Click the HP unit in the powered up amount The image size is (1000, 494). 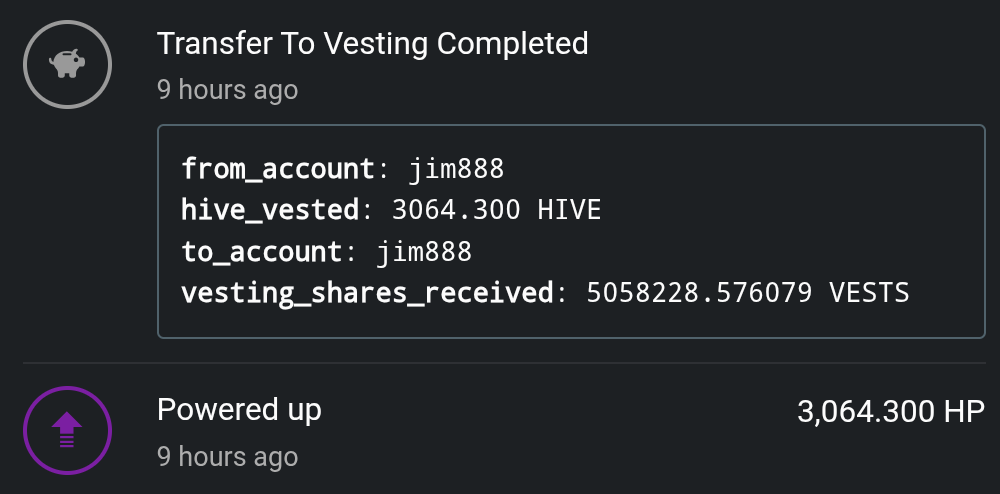[x=964, y=412]
